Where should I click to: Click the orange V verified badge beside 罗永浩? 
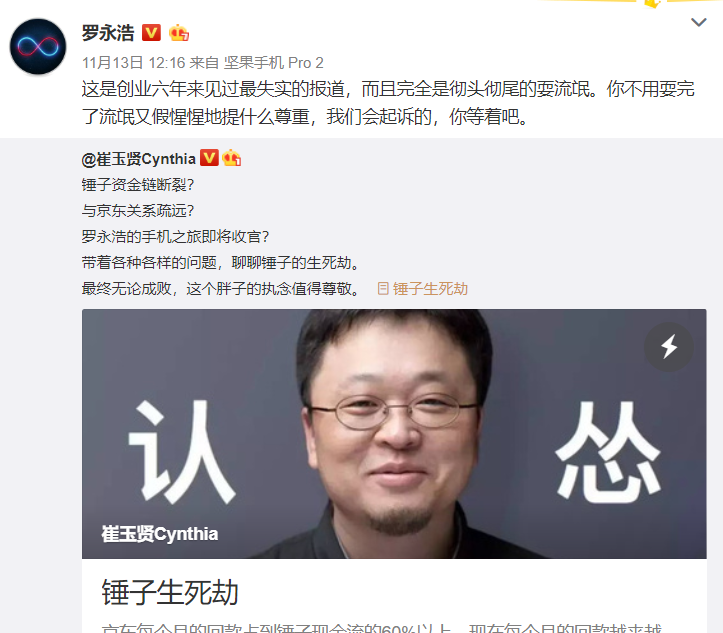click(151, 33)
